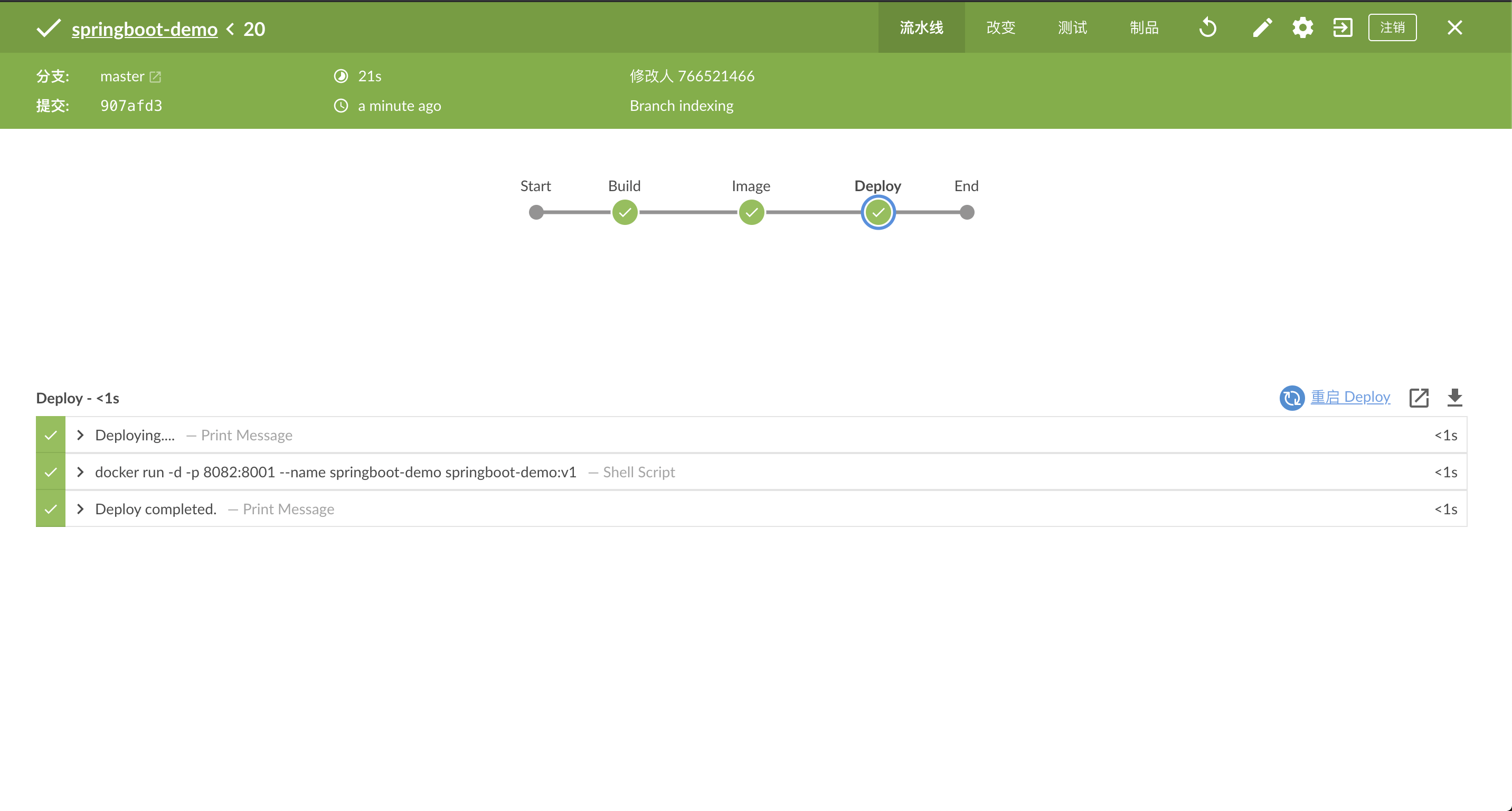
Task: Switch to the 改变 tab
Action: pyautogui.click(x=1001, y=27)
